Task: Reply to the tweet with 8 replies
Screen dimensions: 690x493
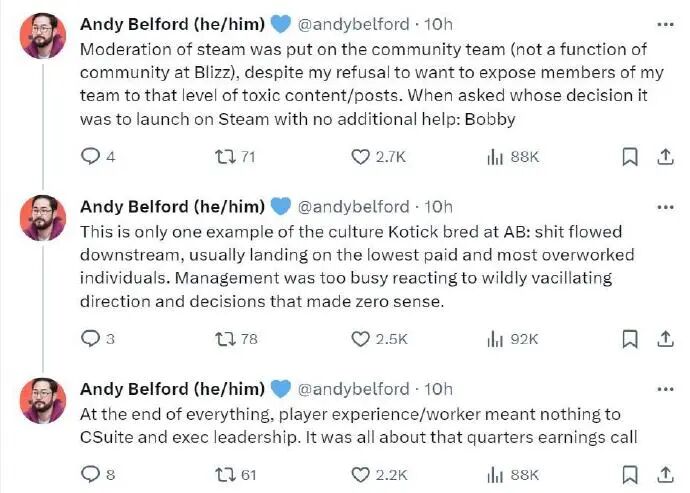Action: coord(90,474)
